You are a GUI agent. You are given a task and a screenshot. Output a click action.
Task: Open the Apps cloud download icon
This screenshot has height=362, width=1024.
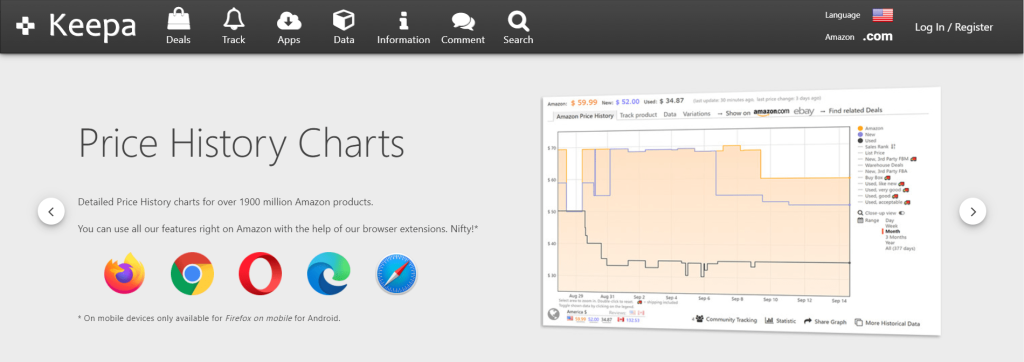(289, 21)
